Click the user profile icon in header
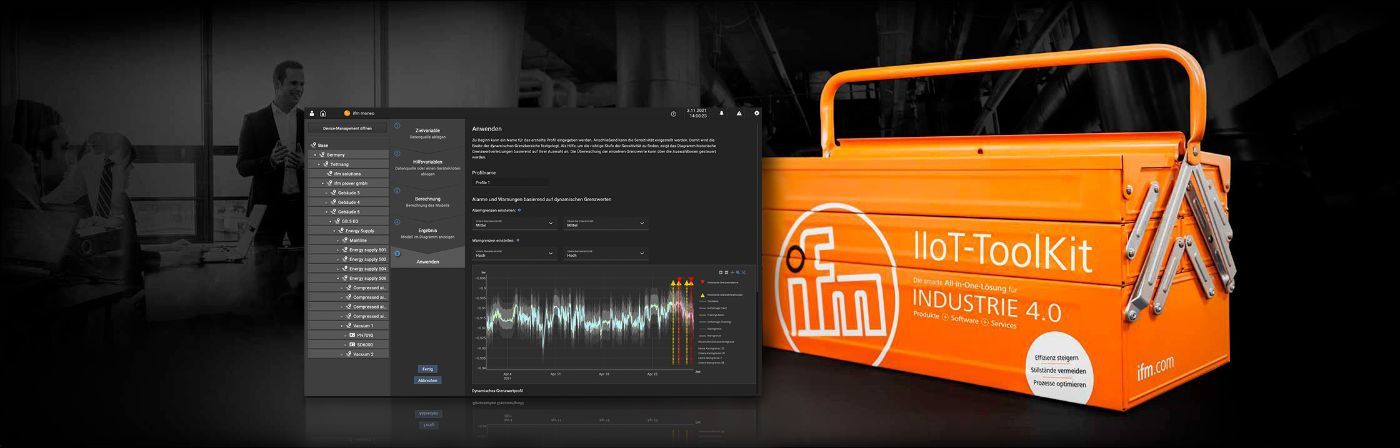This screenshot has height=448, width=1400. click(312, 114)
